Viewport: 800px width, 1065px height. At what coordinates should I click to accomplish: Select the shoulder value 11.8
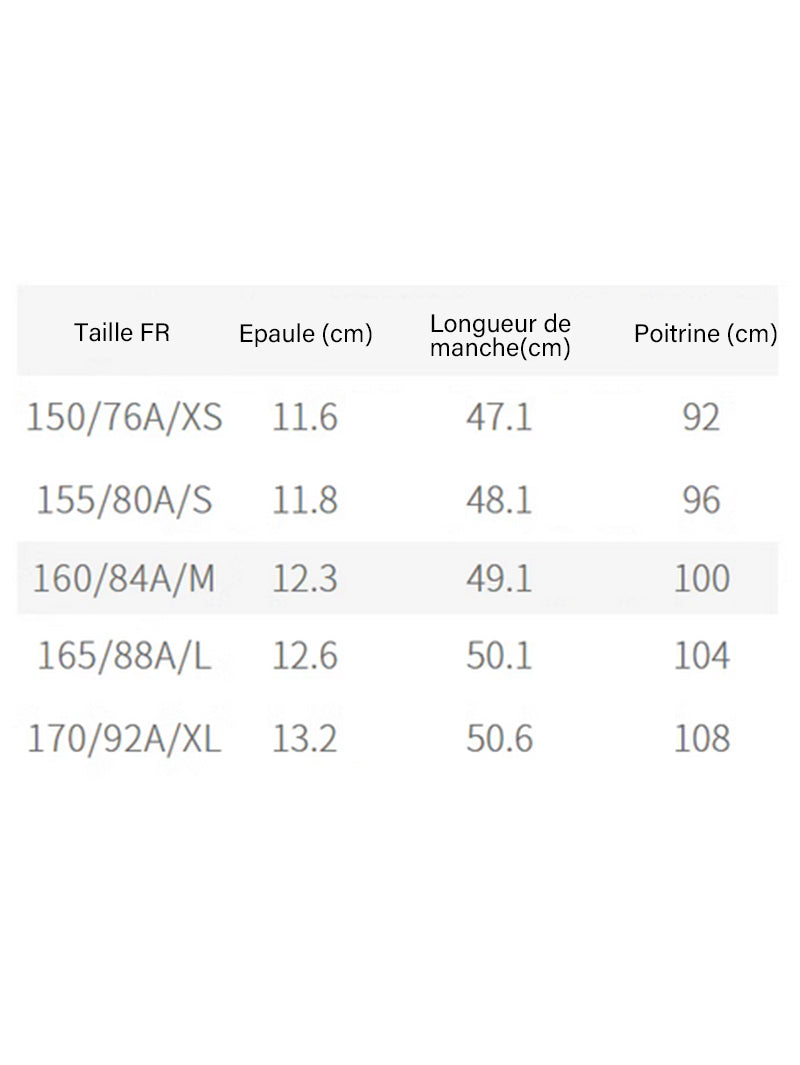(305, 501)
